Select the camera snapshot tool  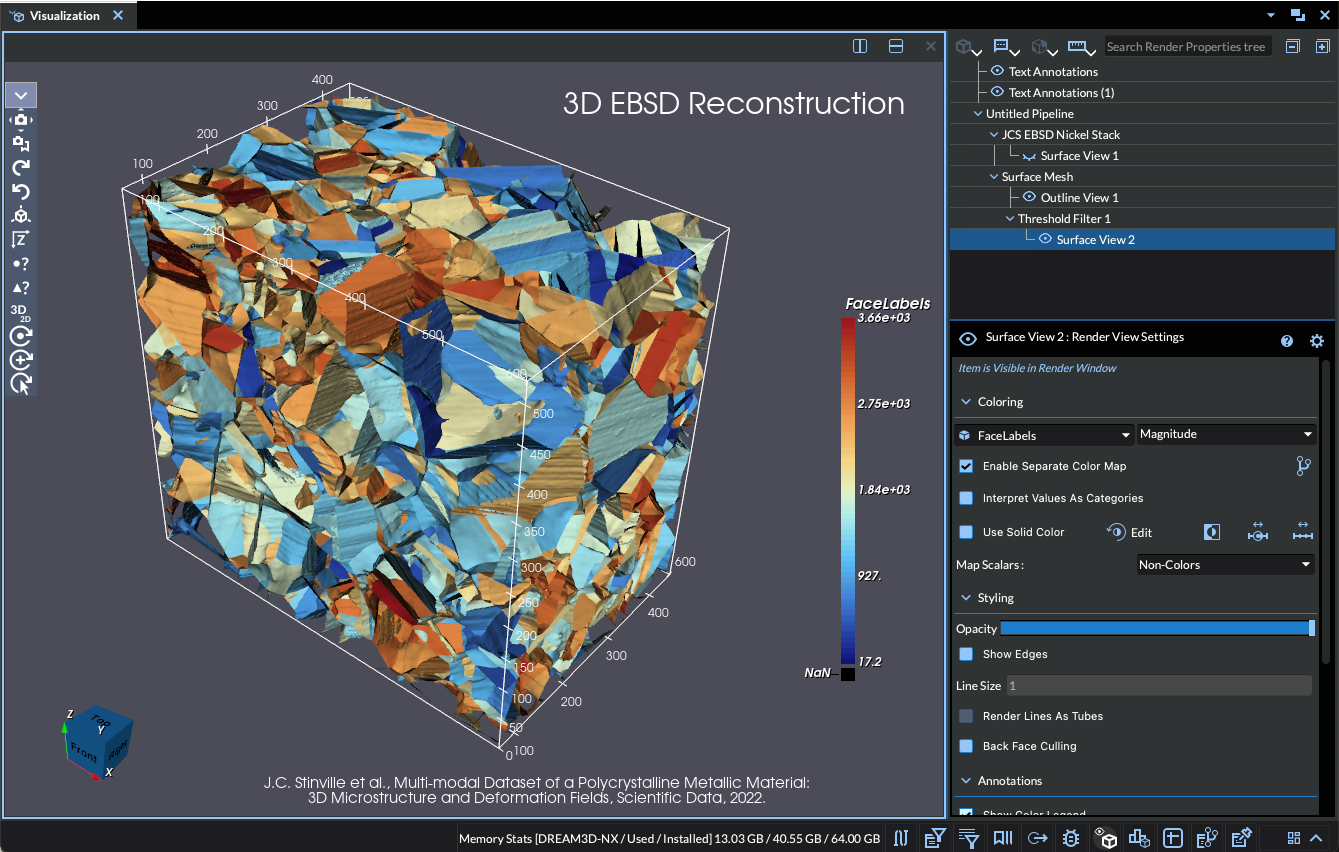tap(21, 121)
